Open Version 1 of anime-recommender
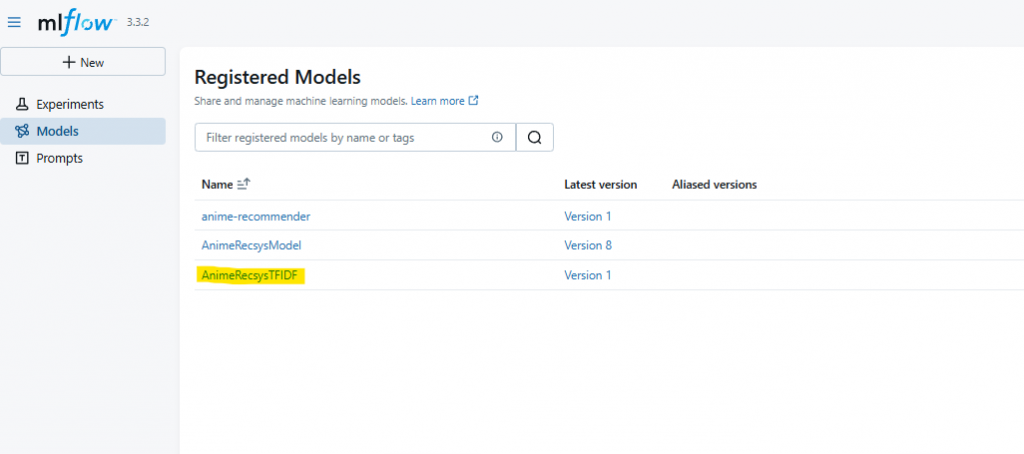The width and height of the screenshot is (1024, 454). (x=588, y=216)
